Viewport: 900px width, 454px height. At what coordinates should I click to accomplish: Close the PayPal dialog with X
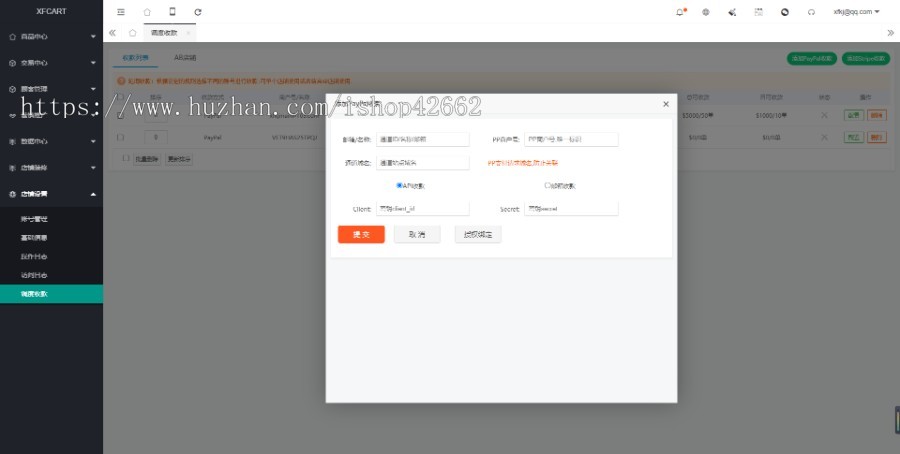(666, 104)
